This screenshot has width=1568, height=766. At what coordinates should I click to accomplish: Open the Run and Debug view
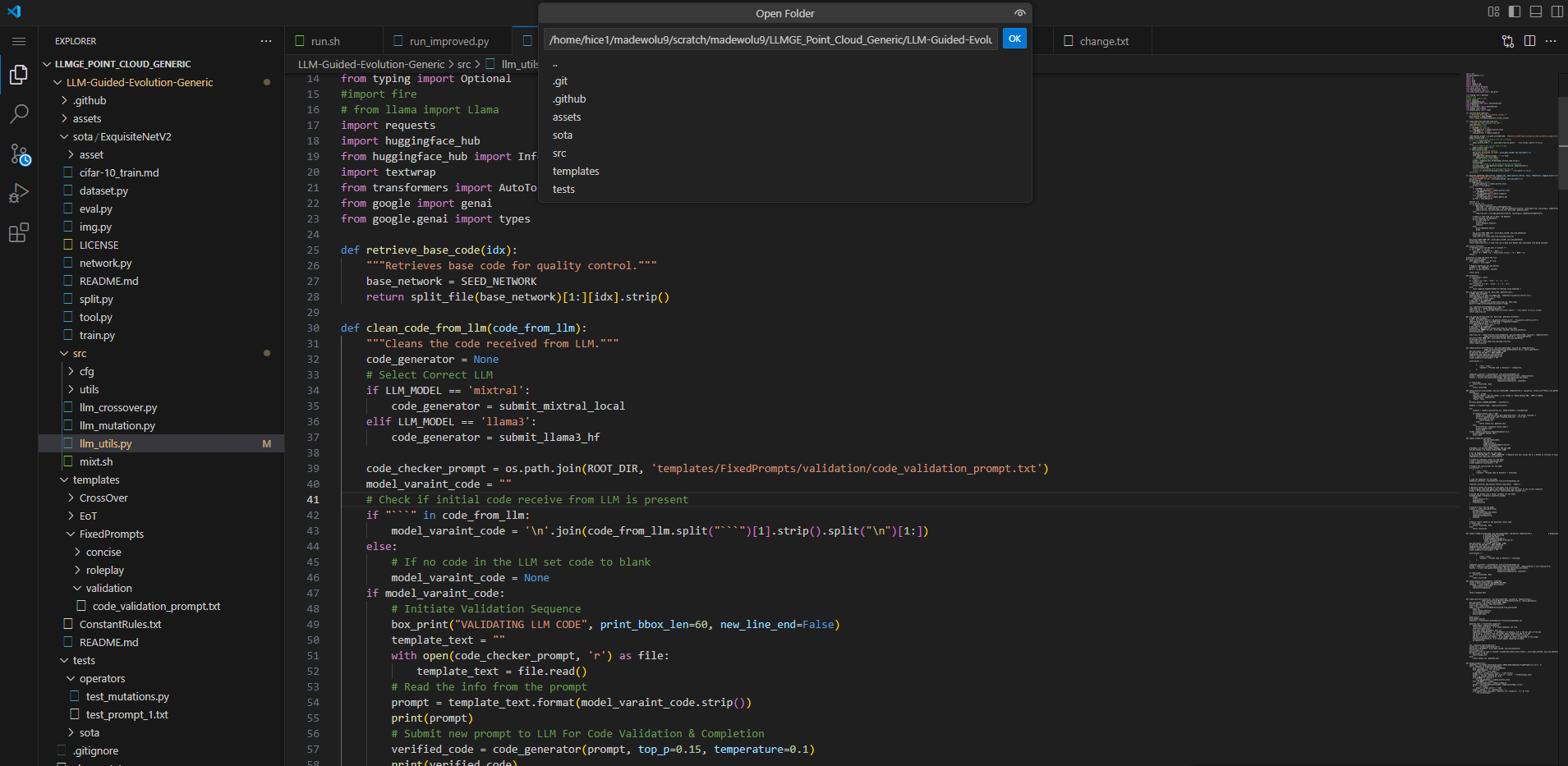click(x=19, y=193)
